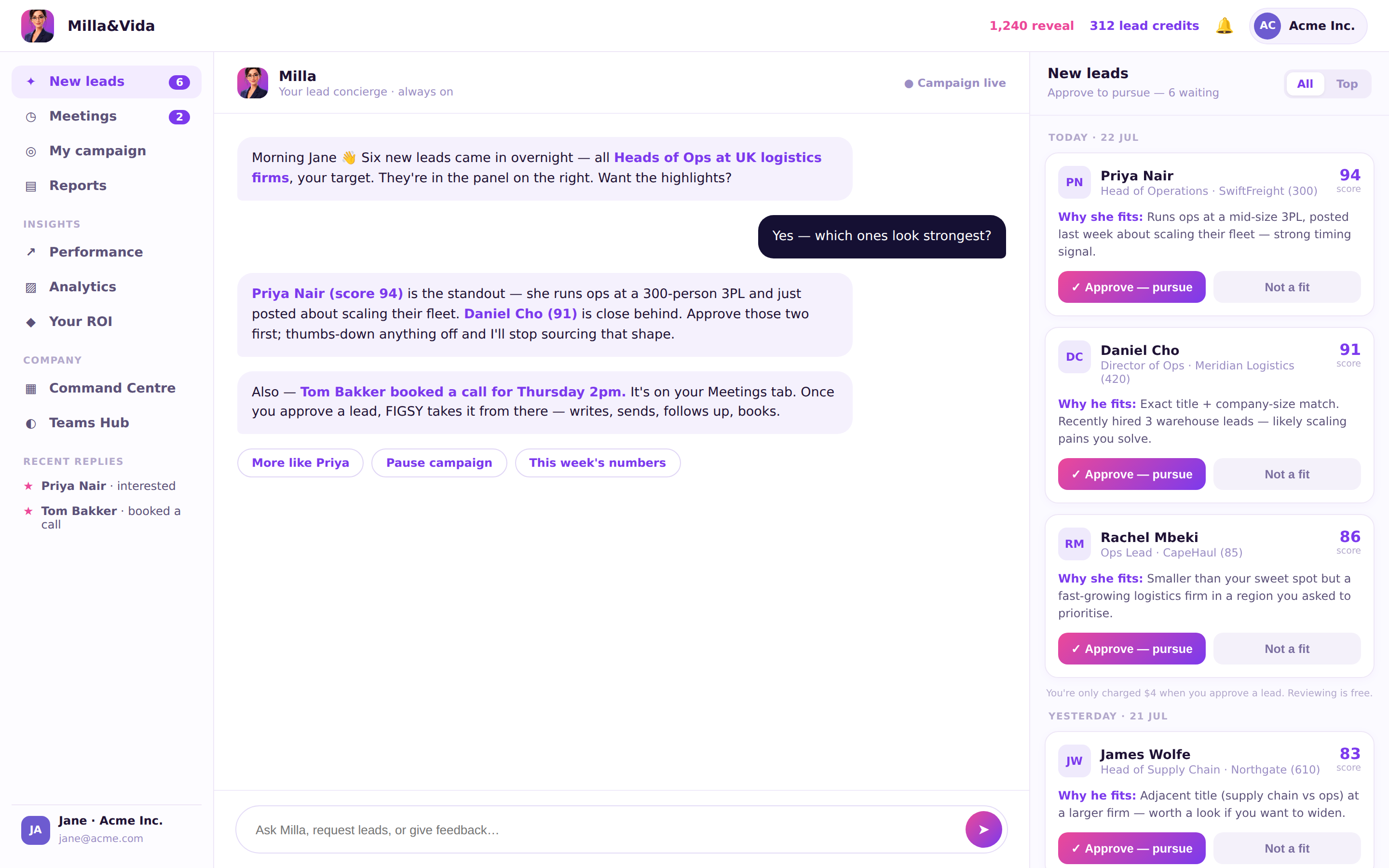Click the Reports document icon
1389x868 pixels.
pyautogui.click(x=31, y=186)
